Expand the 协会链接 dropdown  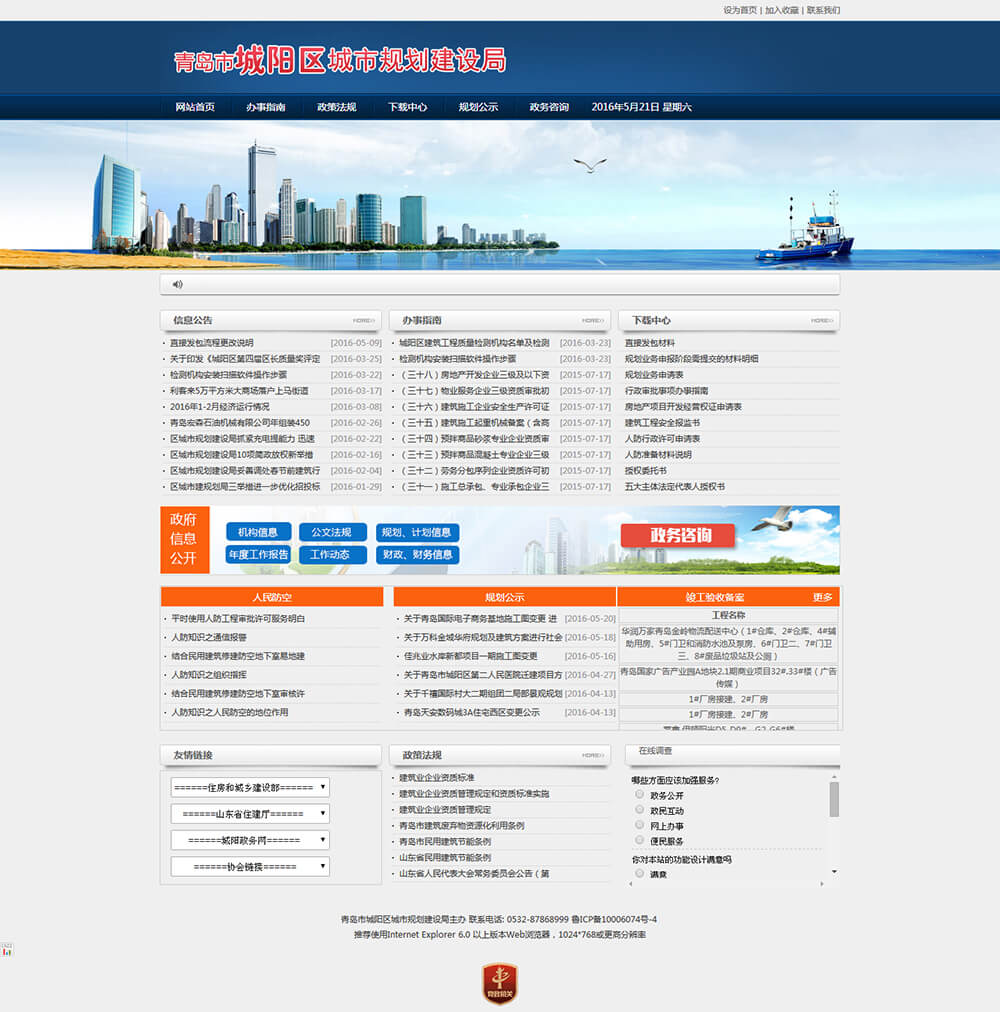(x=250, y=866)
